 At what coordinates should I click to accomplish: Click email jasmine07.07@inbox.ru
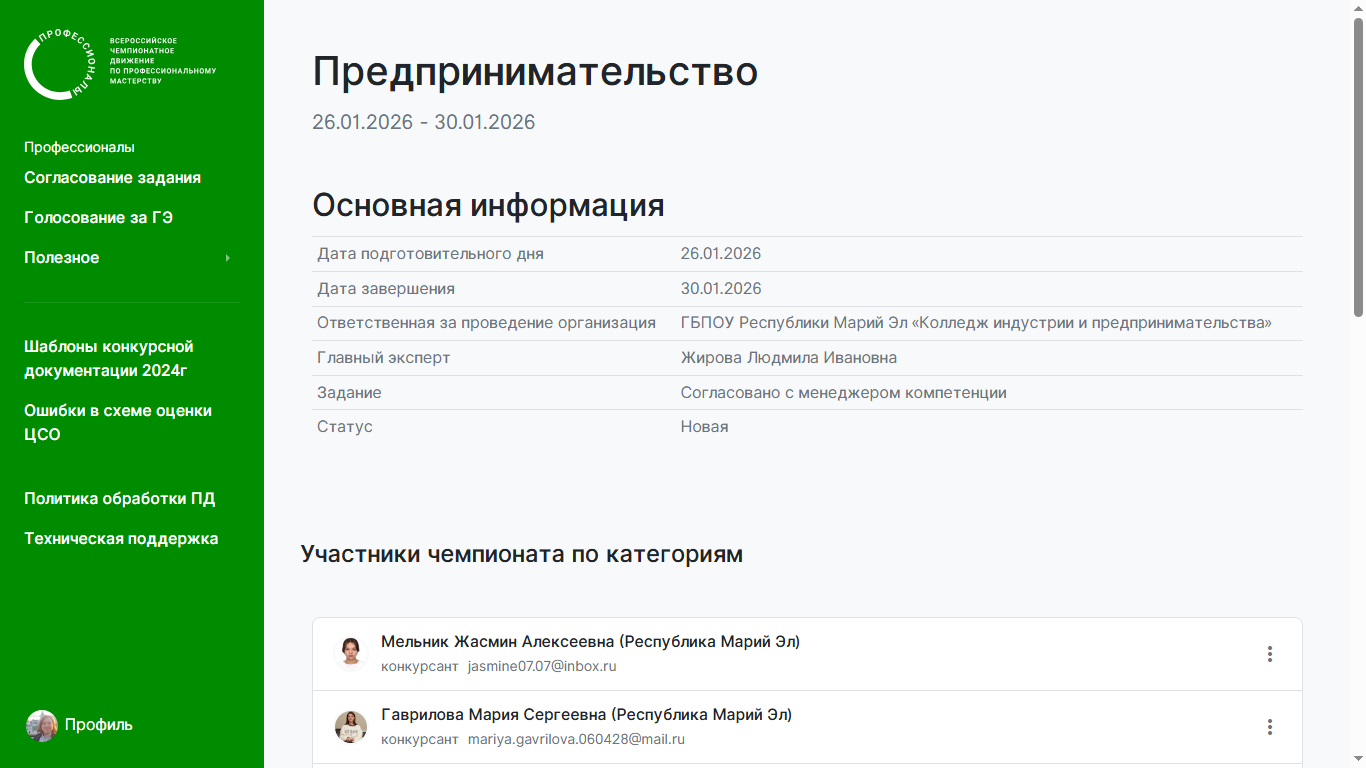point(542,666)
